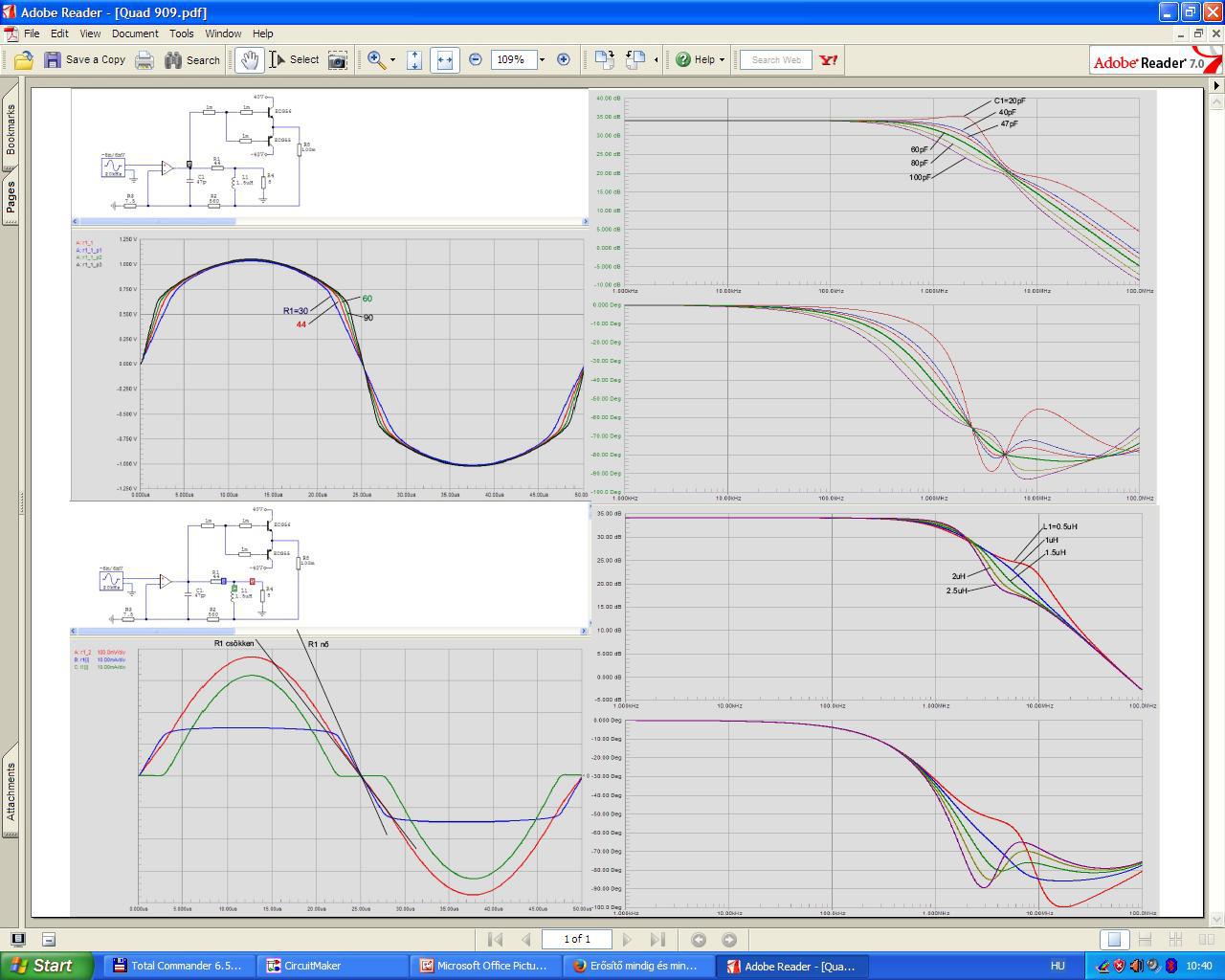Click the red security shield tray icon
The height and width of the screenshot is (980, 1225).
click(1119, 966)
